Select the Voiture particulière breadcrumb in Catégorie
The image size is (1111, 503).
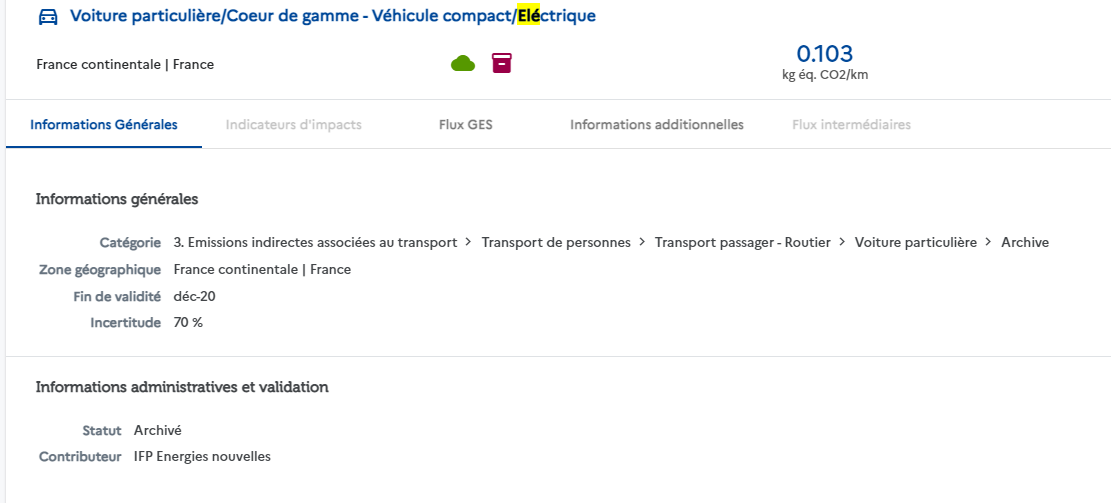pyautogui.click(x=915, y=242)
